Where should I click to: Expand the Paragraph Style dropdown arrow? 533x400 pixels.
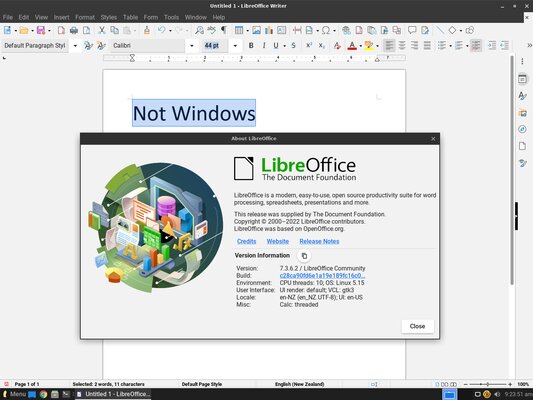[x=75, y=46]
